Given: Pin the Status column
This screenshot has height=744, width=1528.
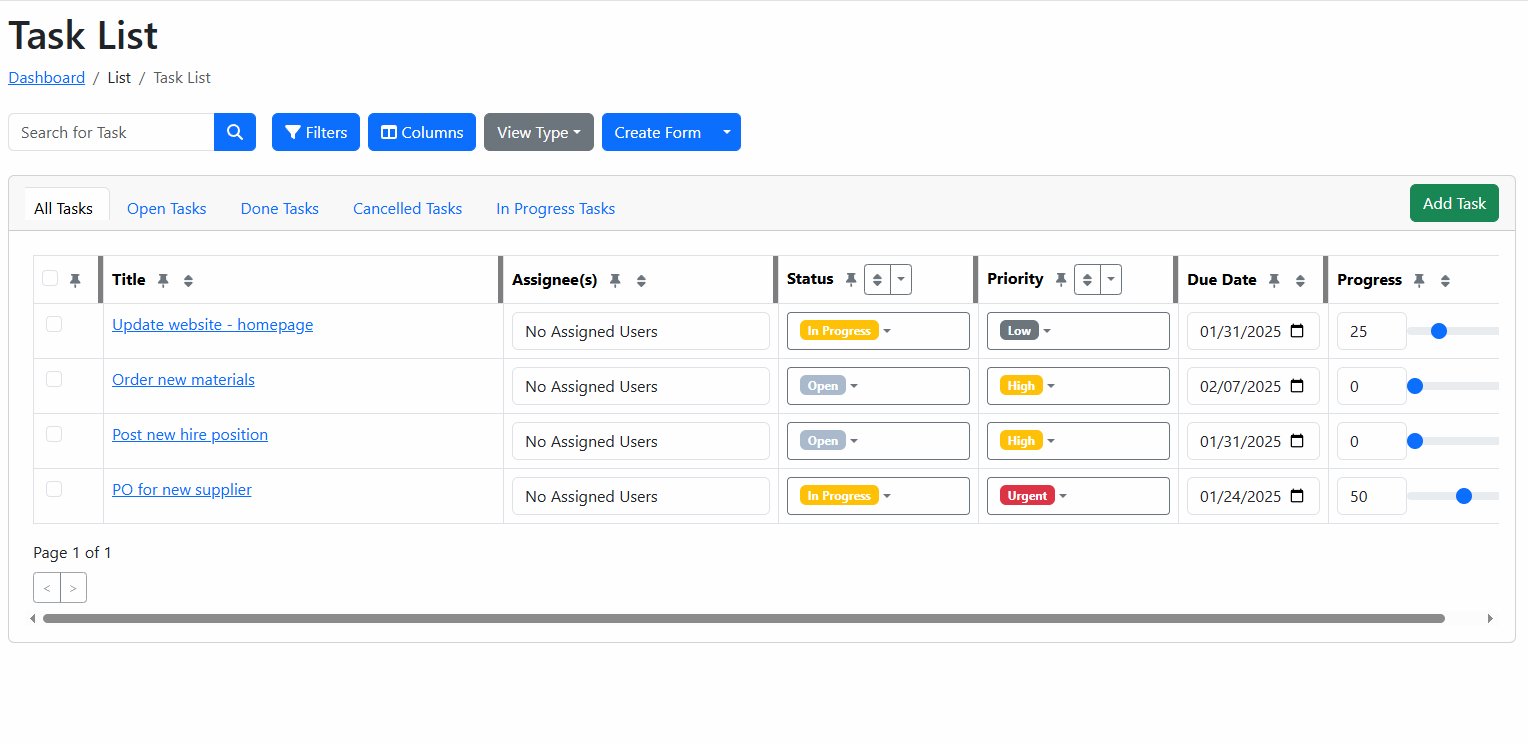Looking at the screenshot, I should 851,280.
